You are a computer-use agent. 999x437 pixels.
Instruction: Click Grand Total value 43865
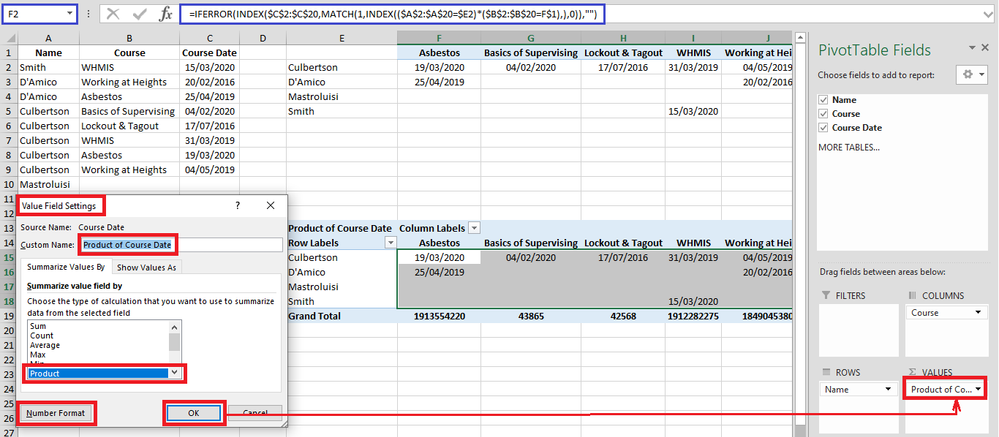(x=530, y=316)
